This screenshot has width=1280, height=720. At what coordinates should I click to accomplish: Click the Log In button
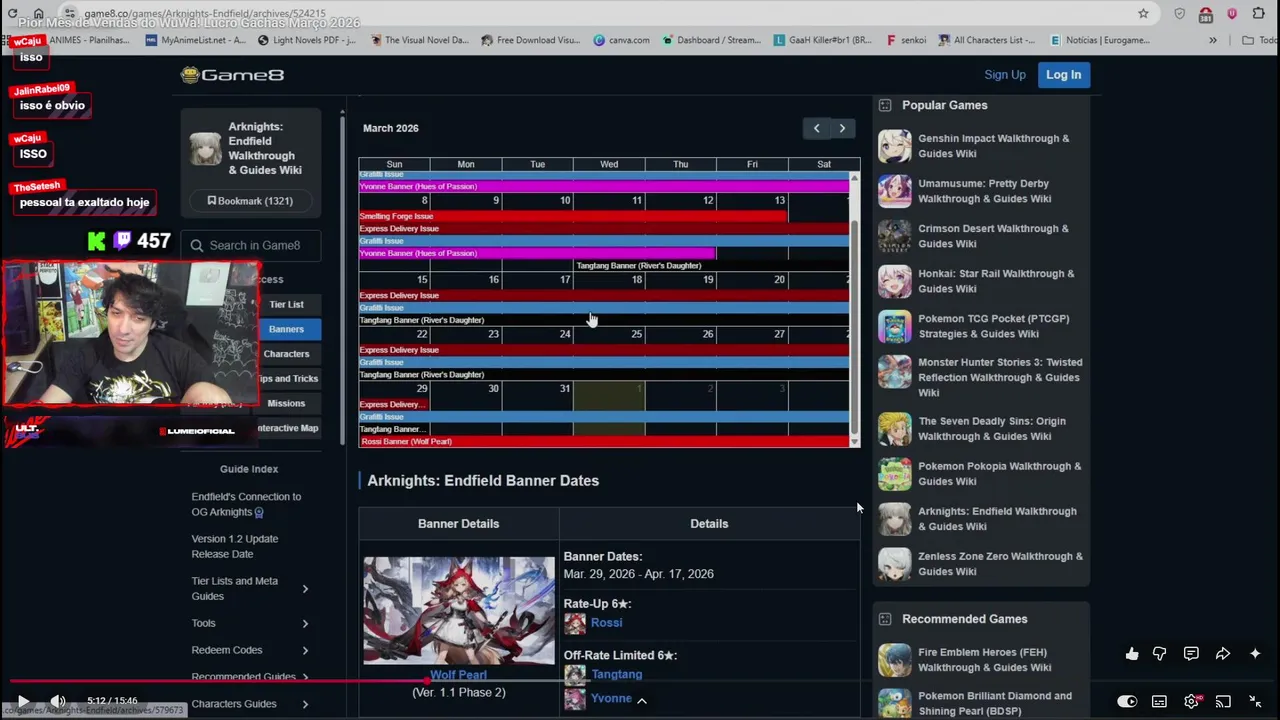(1063, 75)
